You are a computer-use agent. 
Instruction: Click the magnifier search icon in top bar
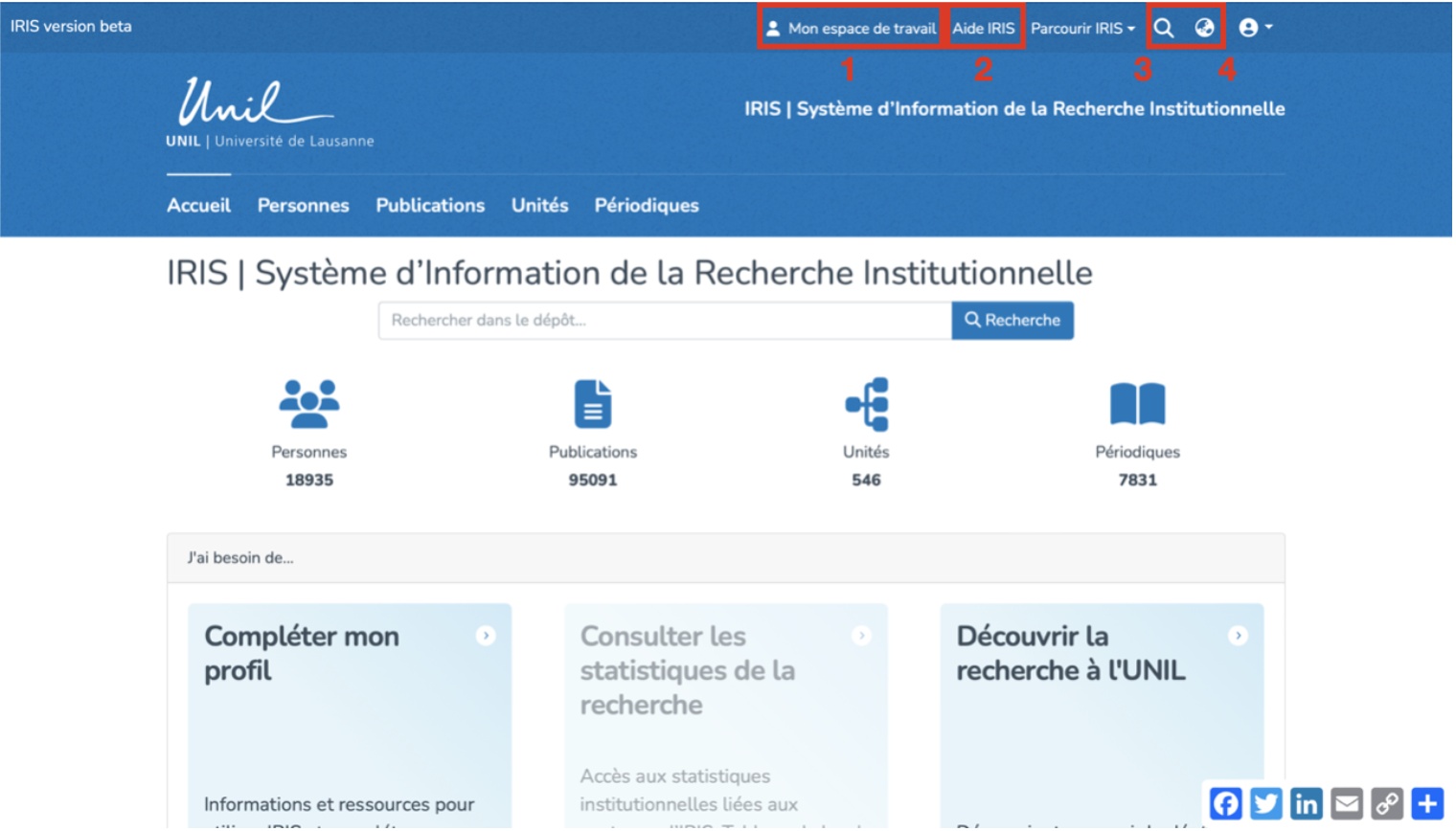(1165, 28)
